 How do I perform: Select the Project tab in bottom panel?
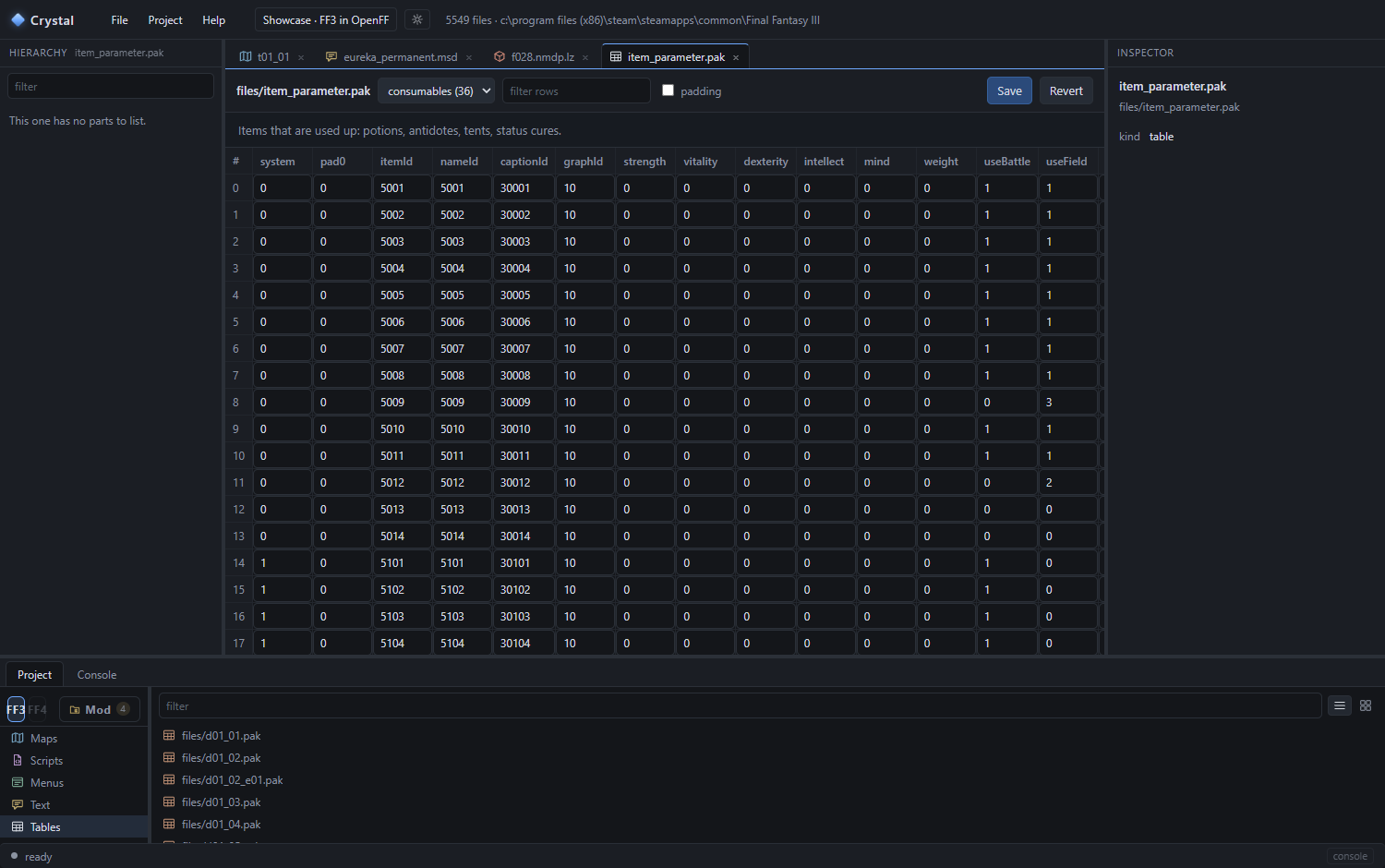click(x=34, y=675)
